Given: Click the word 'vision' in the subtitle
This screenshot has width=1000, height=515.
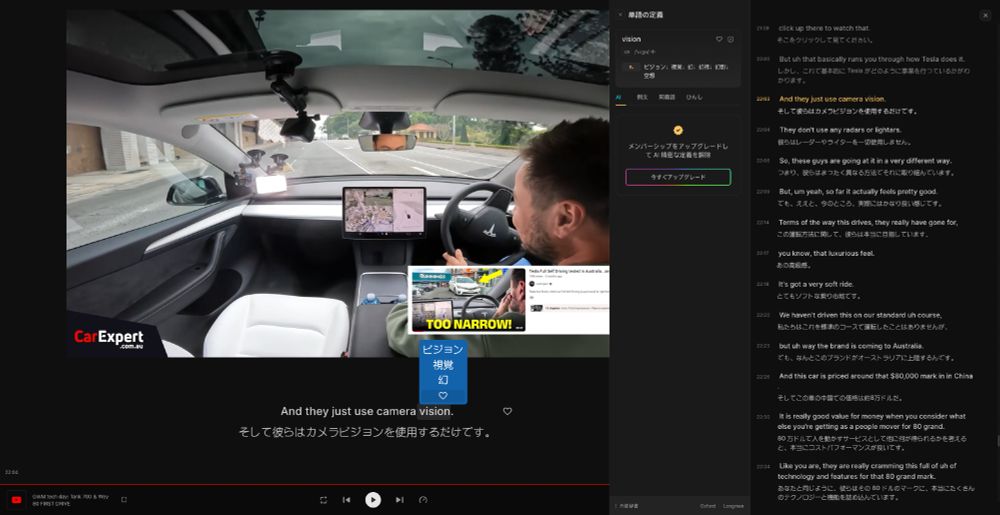Looking at the screenshot, I should click(436, 412).
